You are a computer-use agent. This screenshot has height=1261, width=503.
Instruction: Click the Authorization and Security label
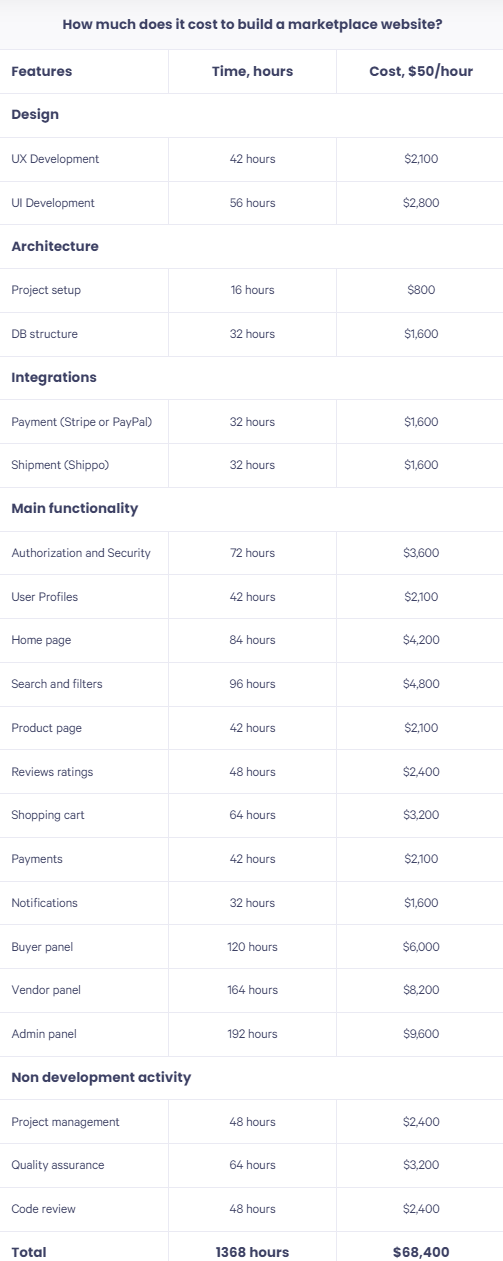coord(81,553)
